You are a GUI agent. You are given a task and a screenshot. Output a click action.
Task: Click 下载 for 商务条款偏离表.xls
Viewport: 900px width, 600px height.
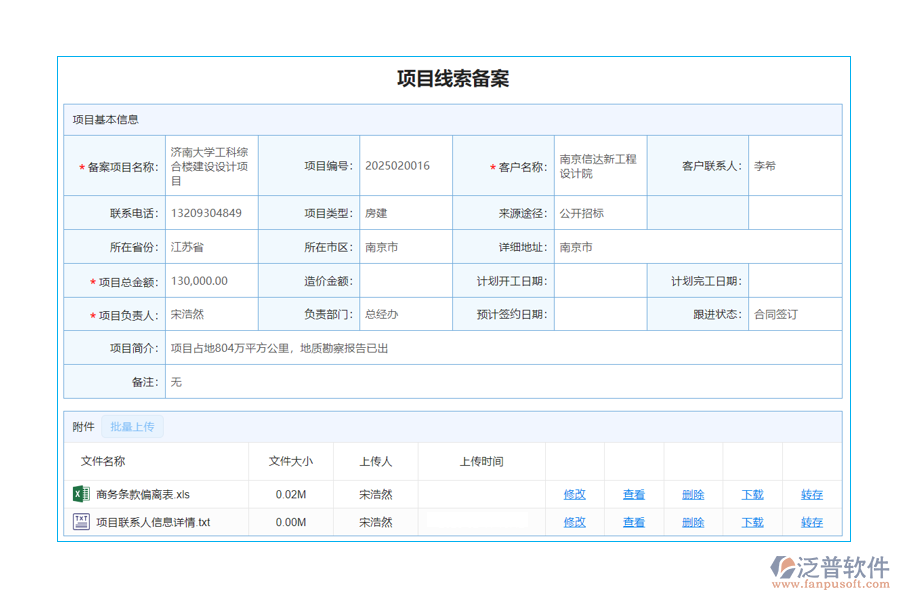(751, 493)
